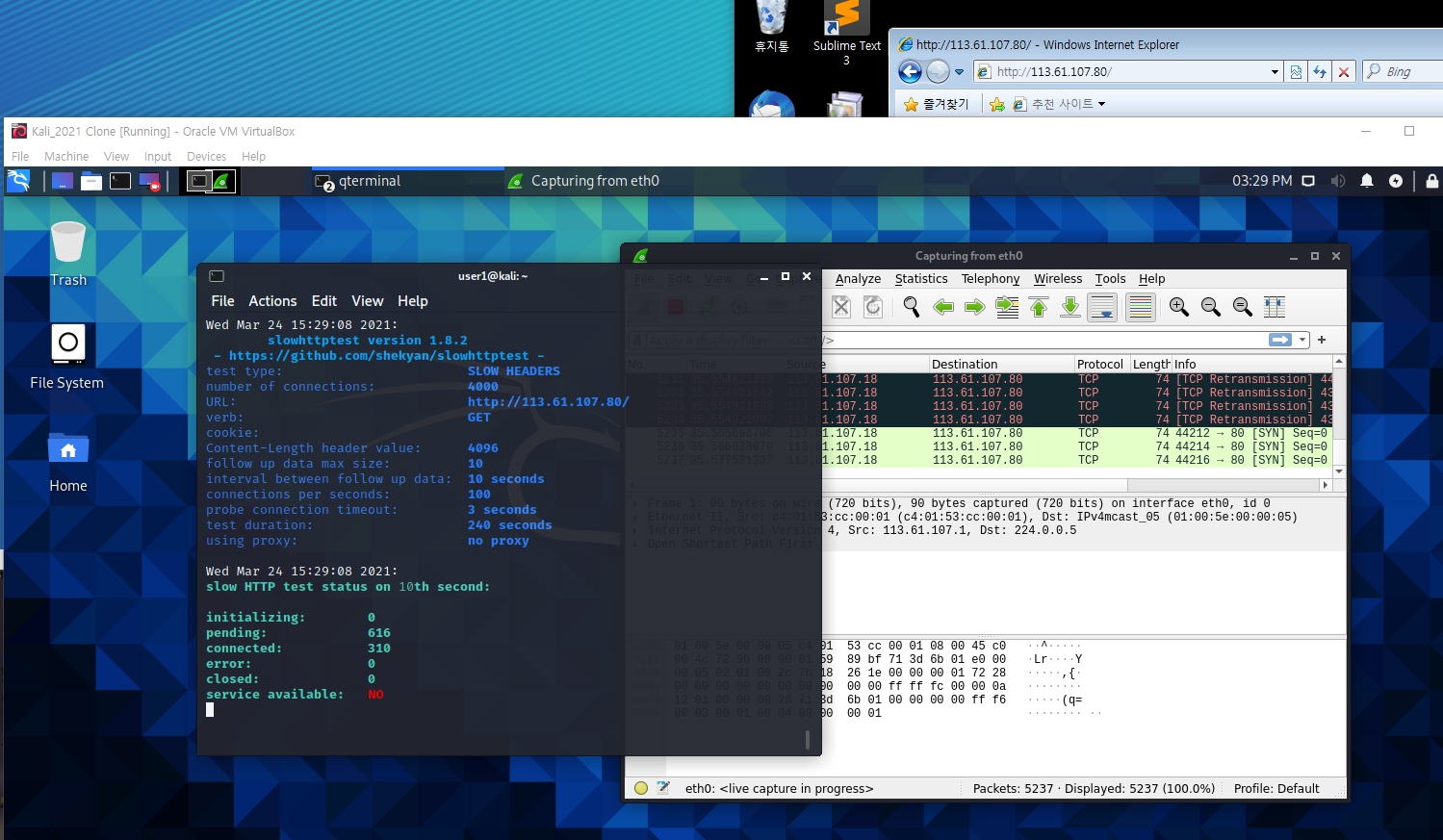1443x840 pixels.
Task: Open Wireshark Help menu
Action: tap(1151, 279)
